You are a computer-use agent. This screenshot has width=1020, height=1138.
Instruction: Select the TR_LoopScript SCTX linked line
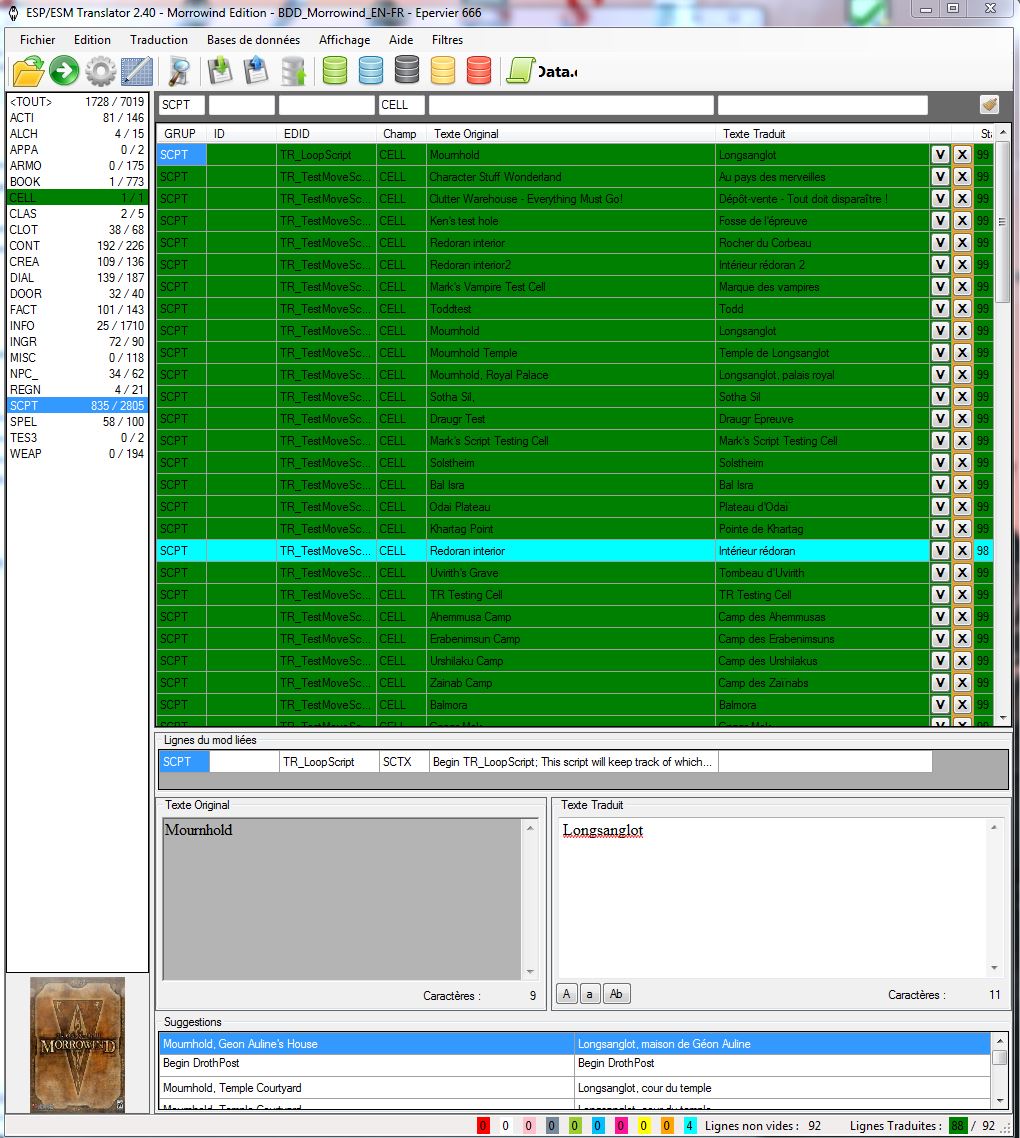[544, 761]
